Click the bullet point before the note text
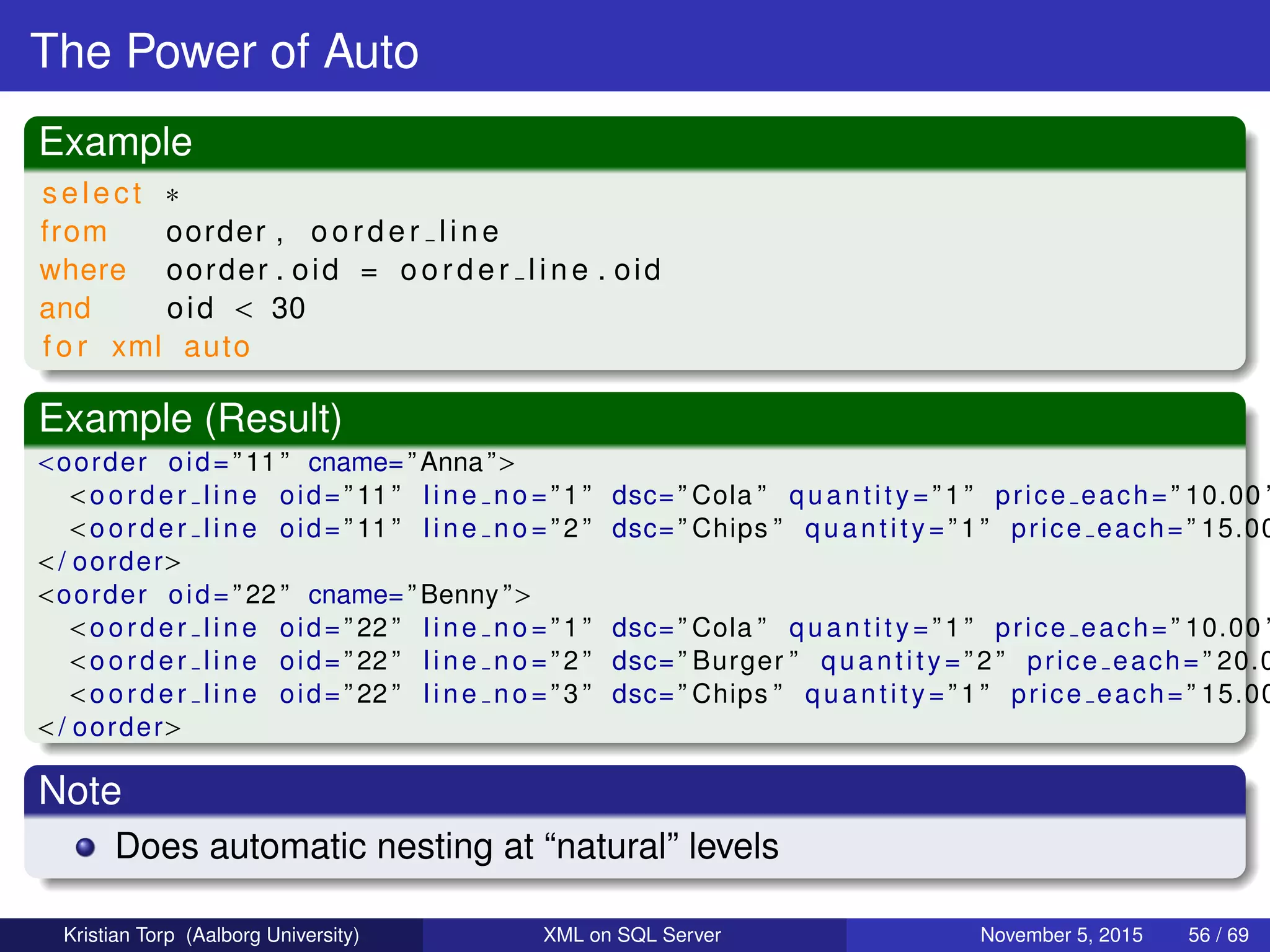Viewport: 1270px width, 952px height. 85,847
